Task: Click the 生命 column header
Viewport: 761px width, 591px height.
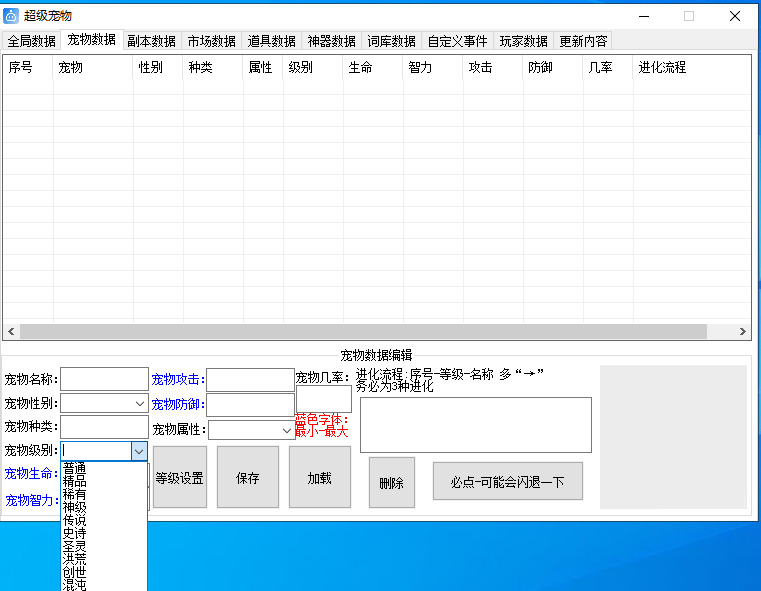Action: pyautogui.click(x=373, y=67)
